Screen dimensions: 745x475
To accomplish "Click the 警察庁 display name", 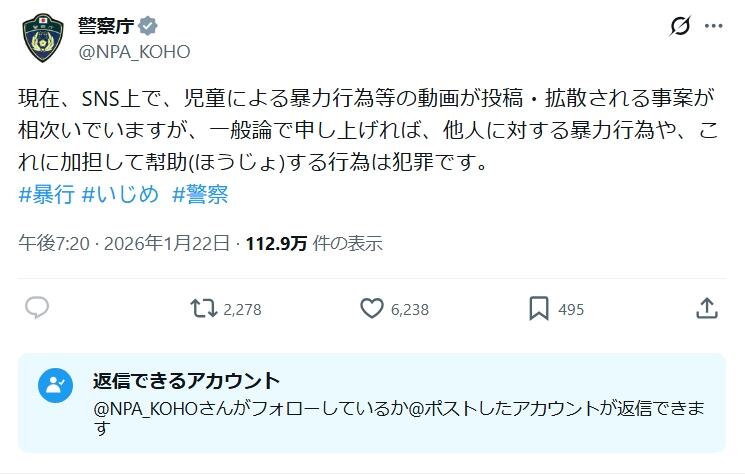I will click(x=106, y=26).
